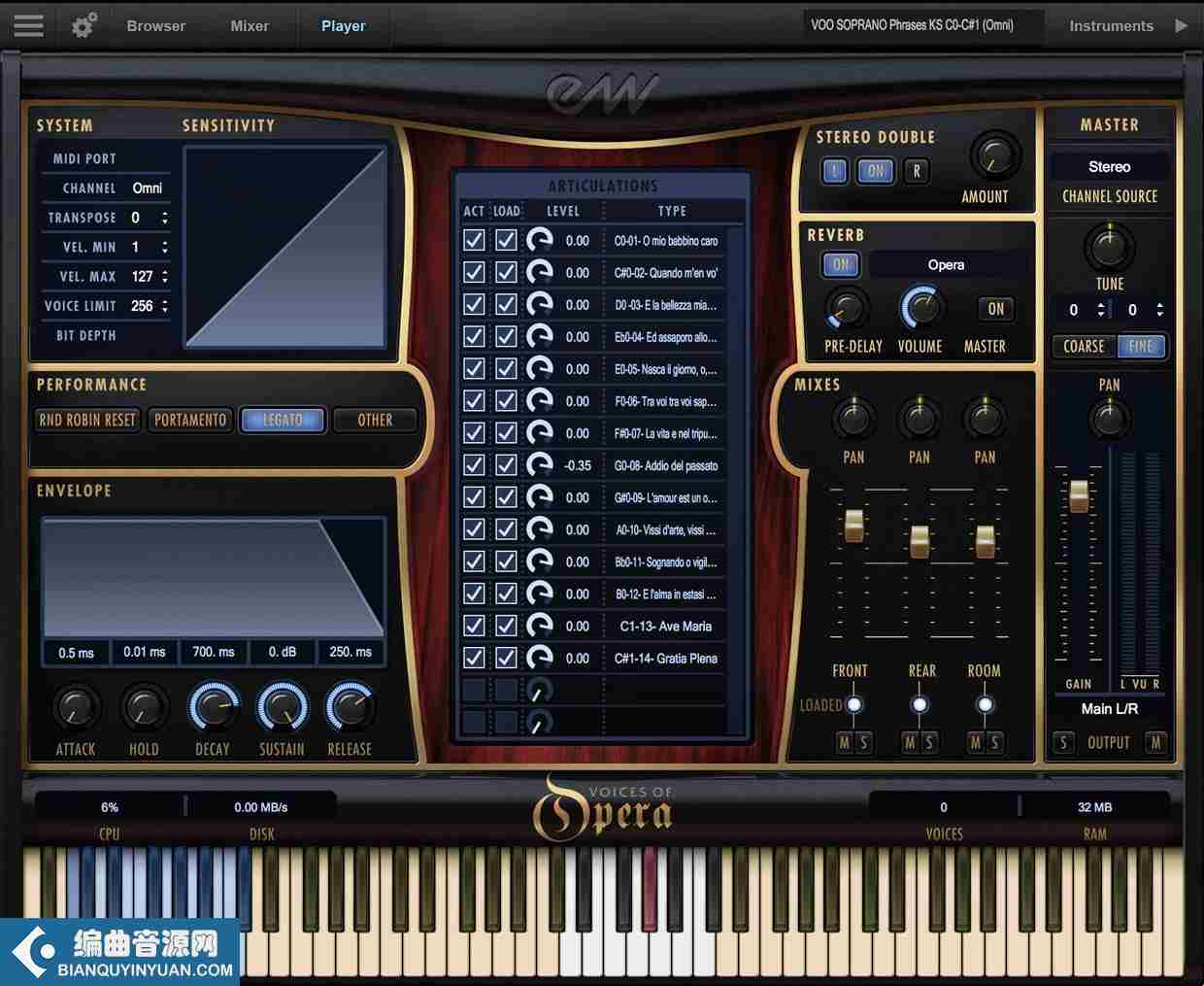The height and width of the screenshot is (986, 1204).
Task: Open the Main L/R output dropdown
Action: pos(1109,709)
